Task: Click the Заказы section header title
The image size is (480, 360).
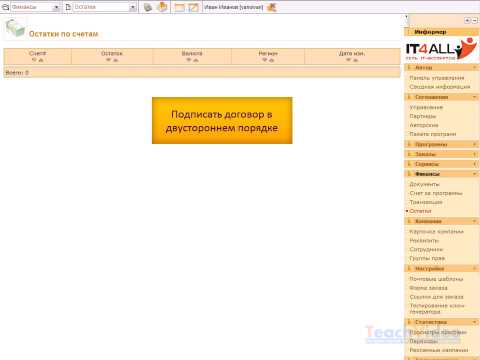Action: coord(425,154)
